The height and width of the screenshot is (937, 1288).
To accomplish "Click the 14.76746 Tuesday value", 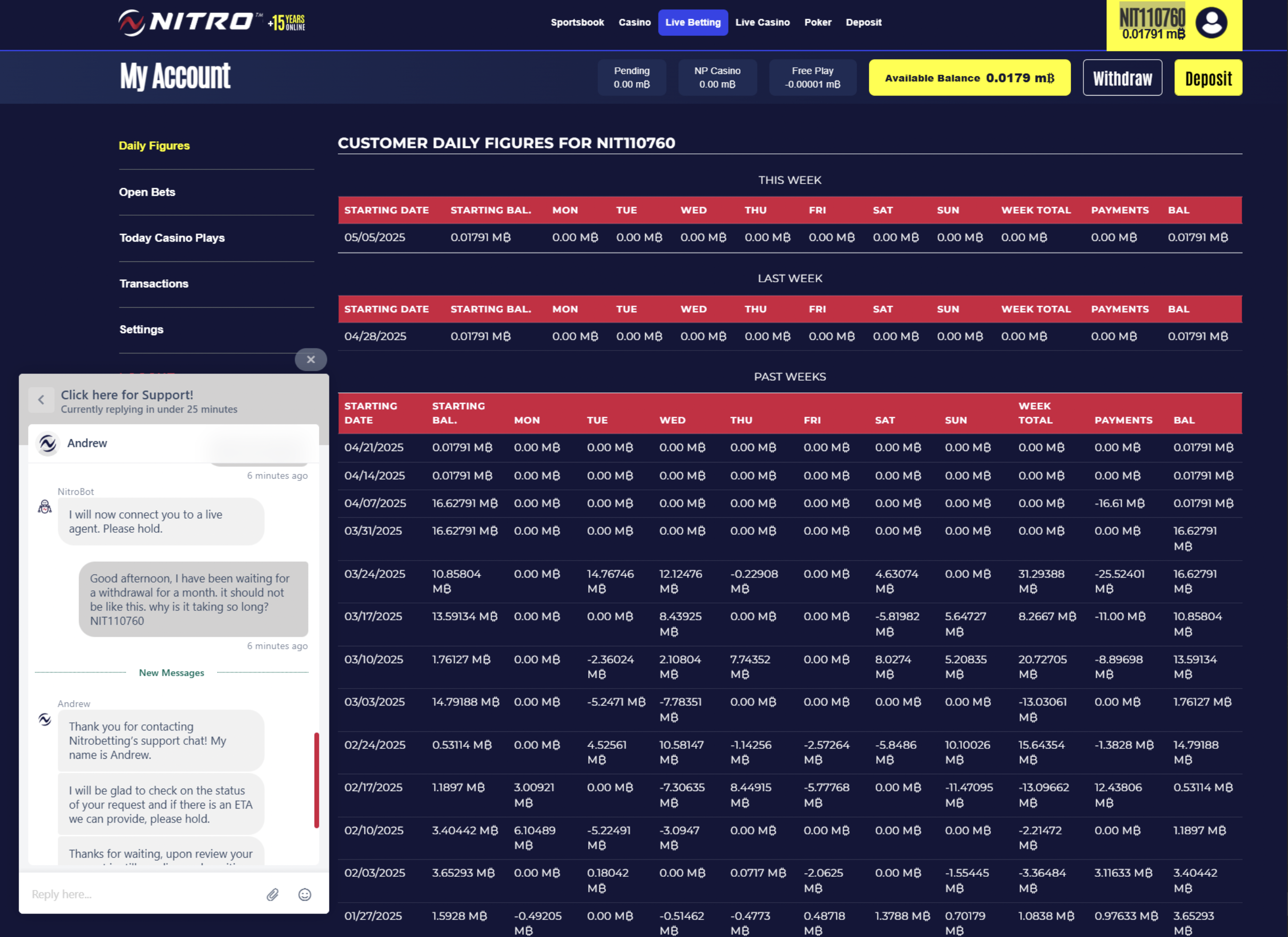I will pos(610,582).
